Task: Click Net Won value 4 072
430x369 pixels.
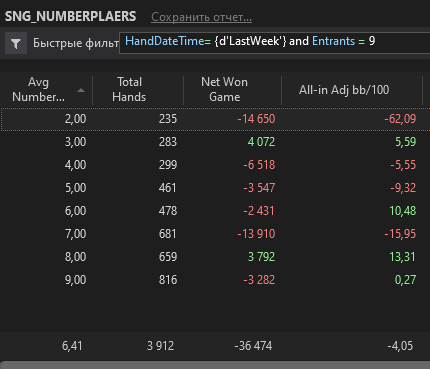Action: 261,142
